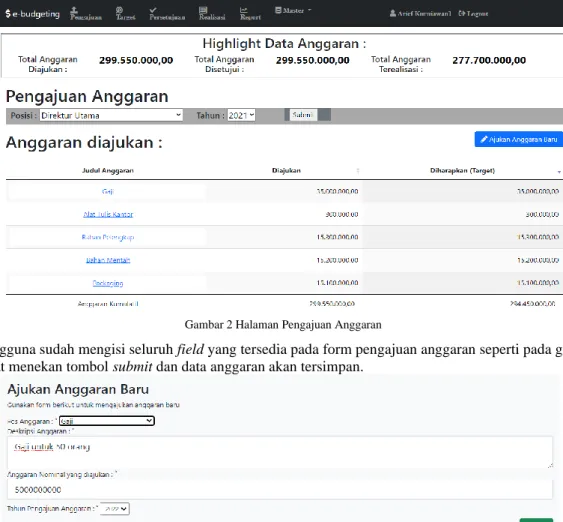Open the Pos Anggaran dropdown showing Gaji

click(107, 421)
